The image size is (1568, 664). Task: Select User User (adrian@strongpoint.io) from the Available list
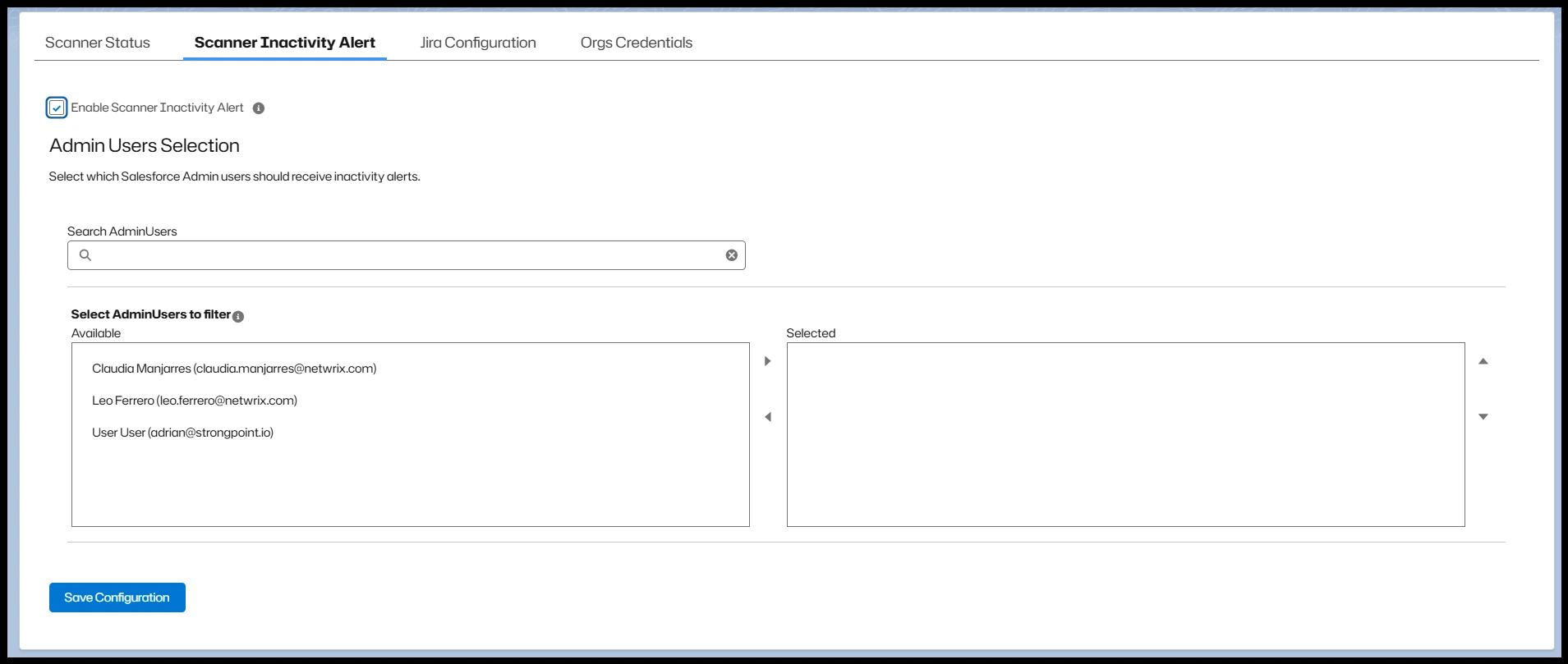182,433
